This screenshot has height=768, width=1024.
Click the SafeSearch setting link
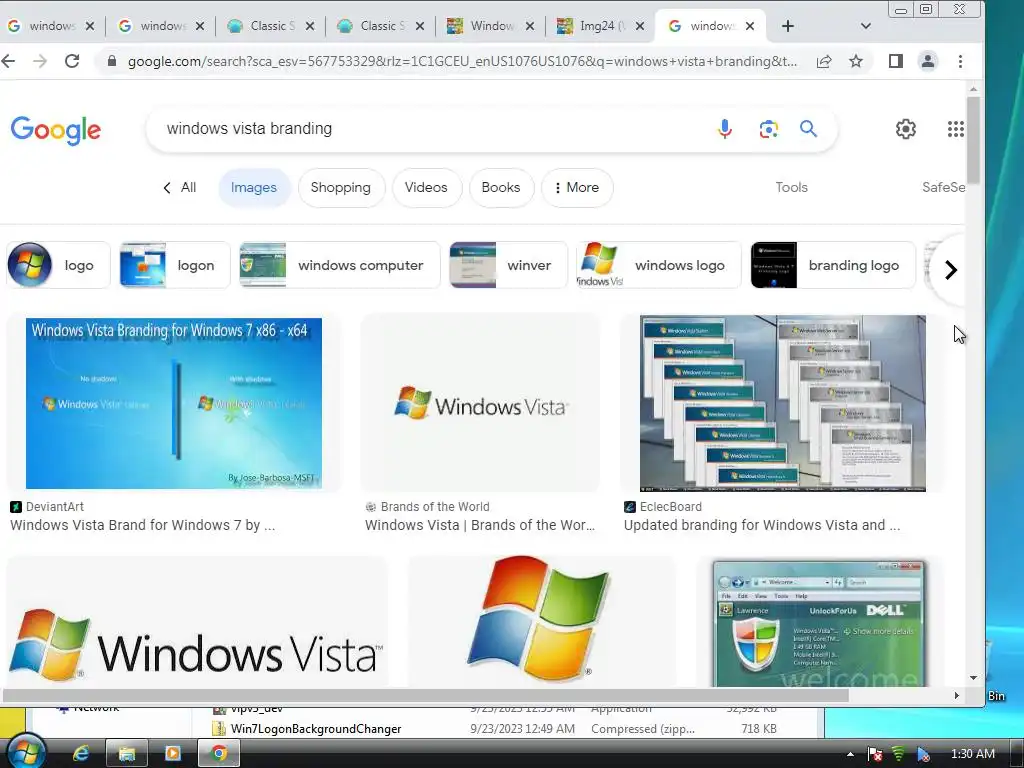[x=943, y=187]
